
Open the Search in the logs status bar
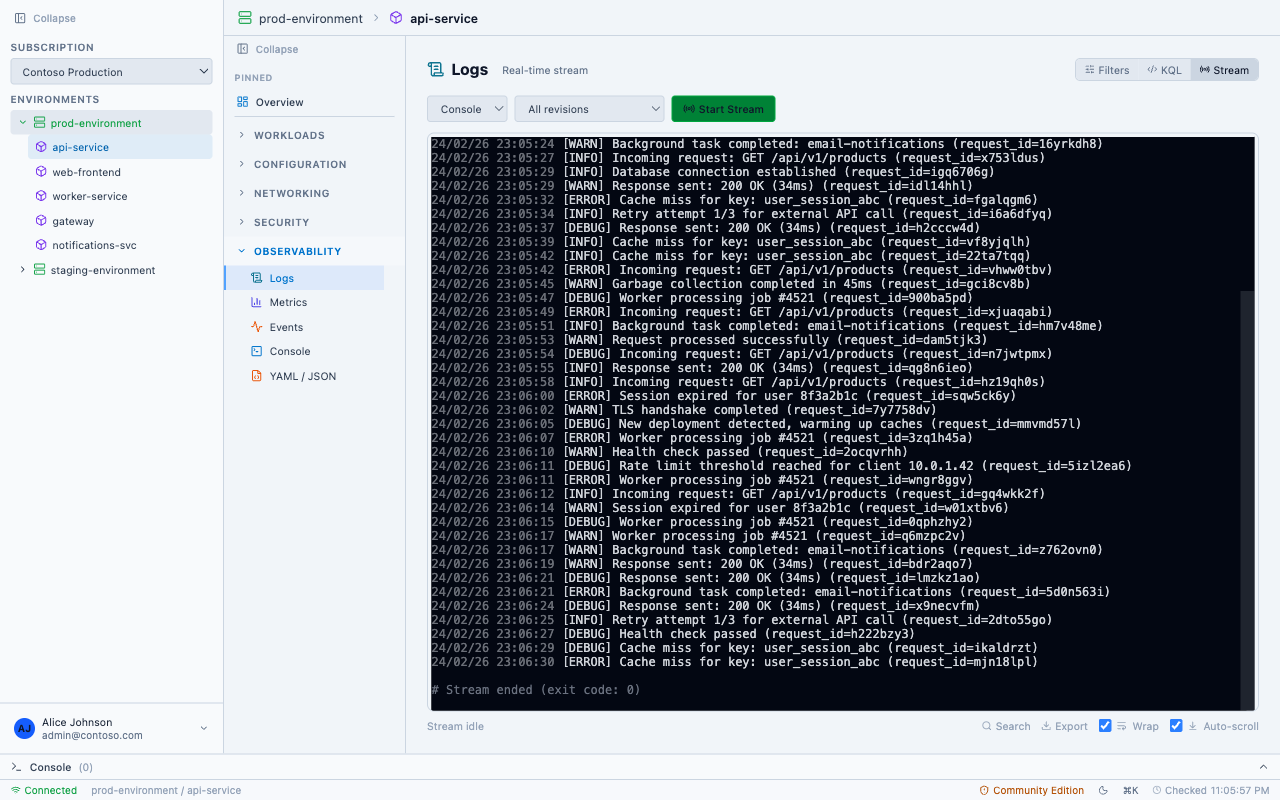point(1005,726)
